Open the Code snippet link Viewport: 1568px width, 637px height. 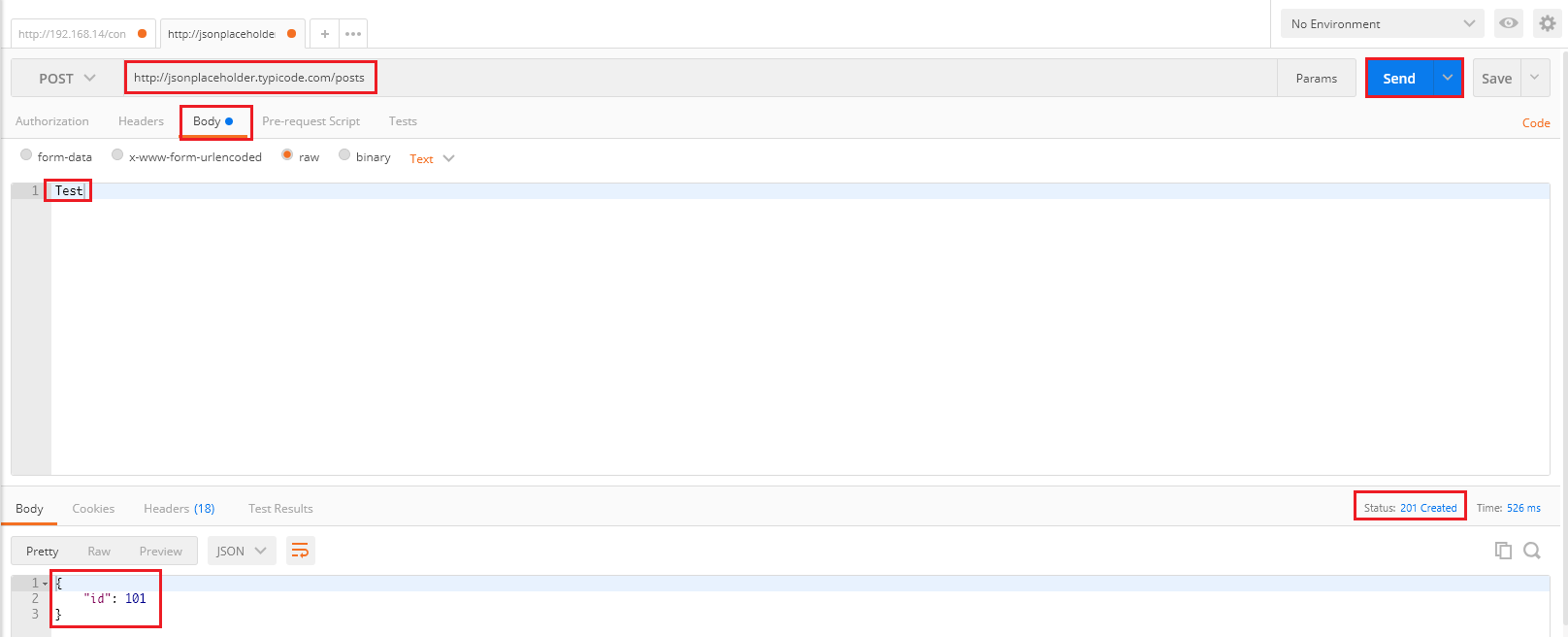1536,123
